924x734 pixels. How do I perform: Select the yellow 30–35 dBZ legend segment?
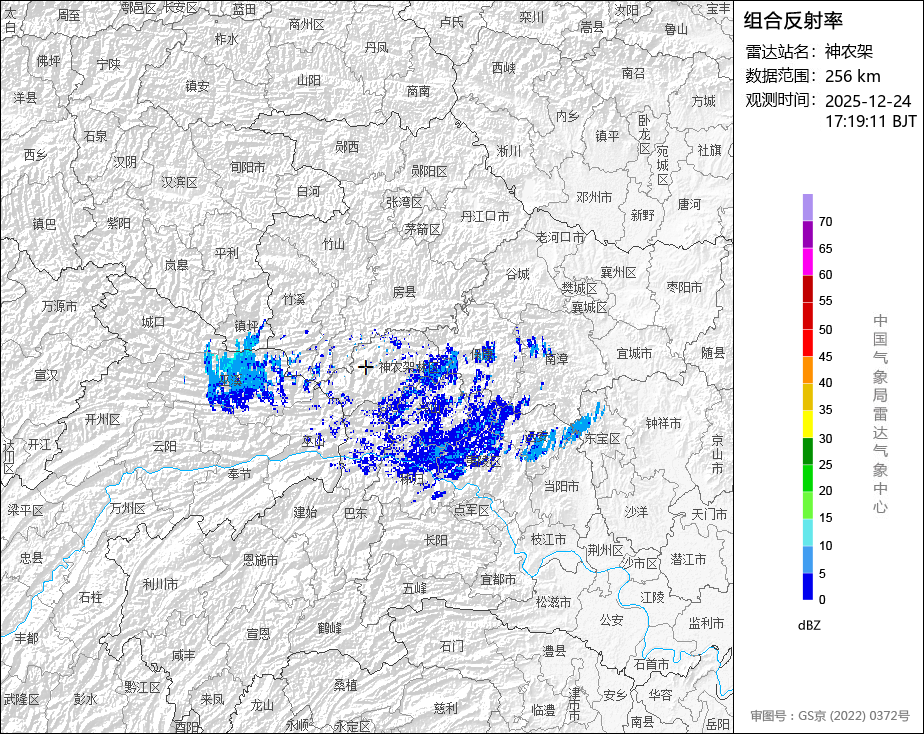pyautogui.click(x=808, y=424)
